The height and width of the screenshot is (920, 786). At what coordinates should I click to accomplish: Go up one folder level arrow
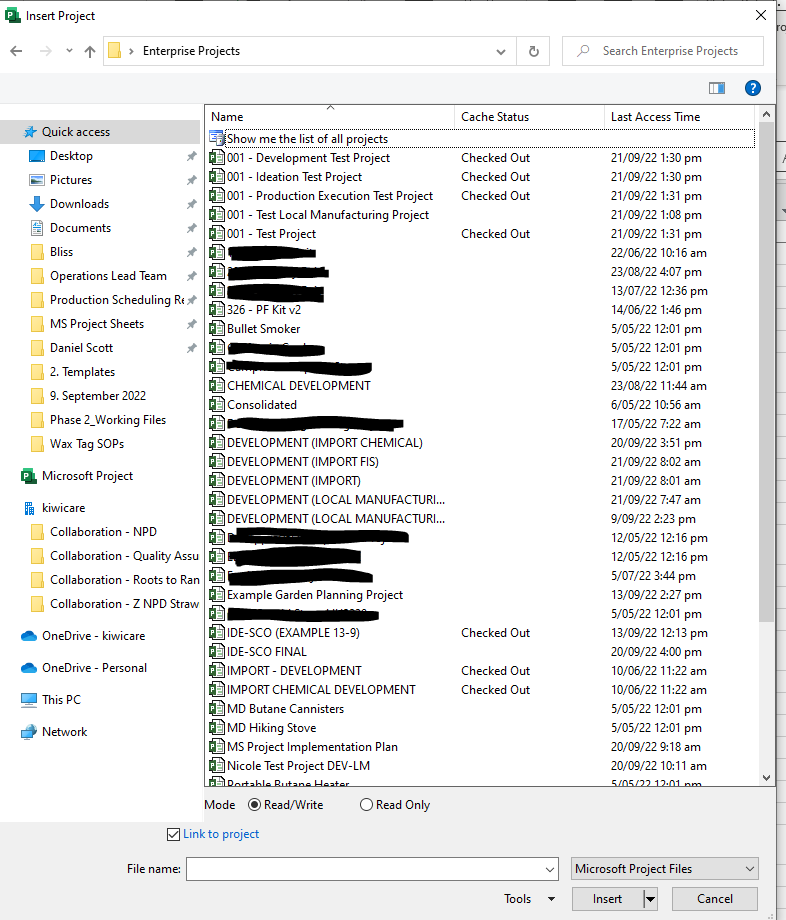(90, 52)
